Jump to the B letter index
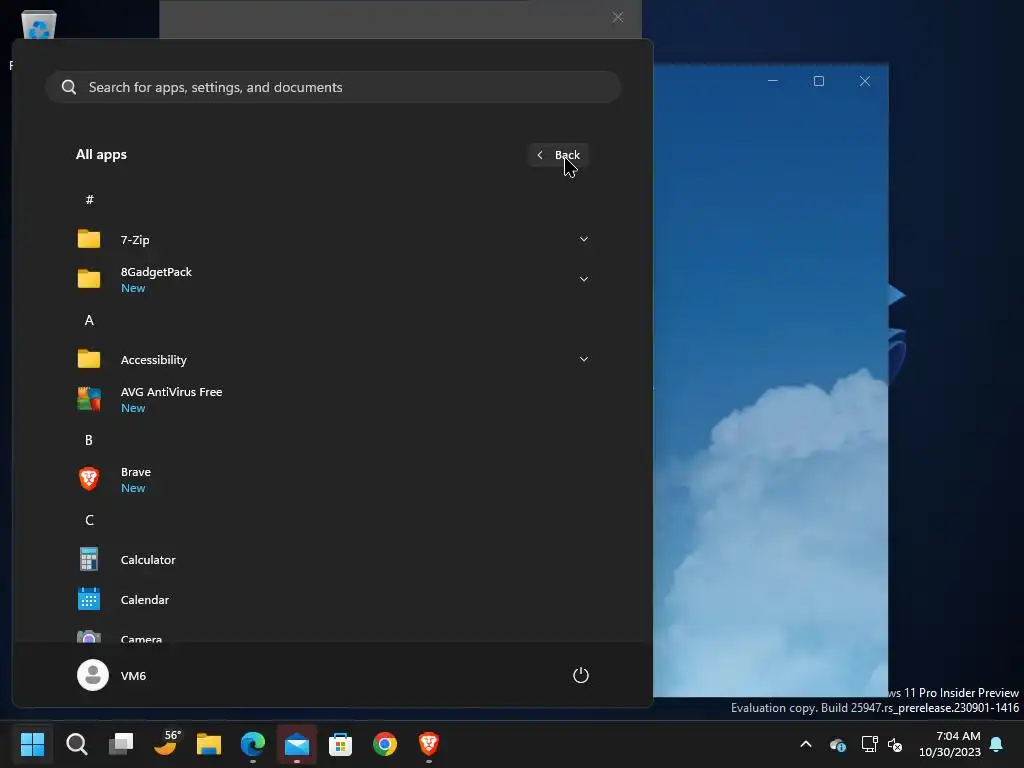The image size is (1024, 768). click(89, 440)
